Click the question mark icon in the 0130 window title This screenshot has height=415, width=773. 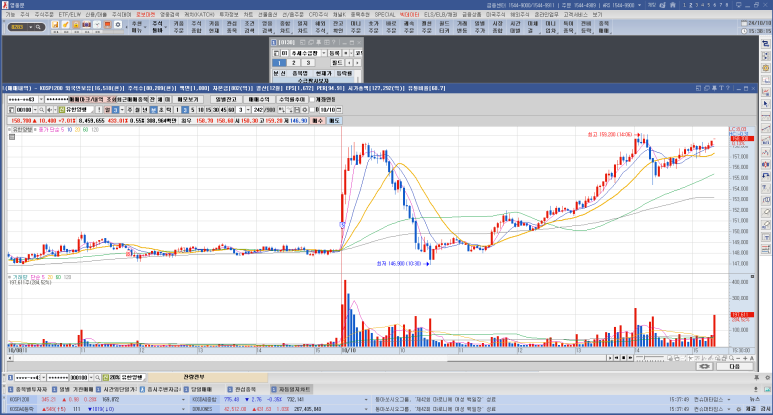334,42
